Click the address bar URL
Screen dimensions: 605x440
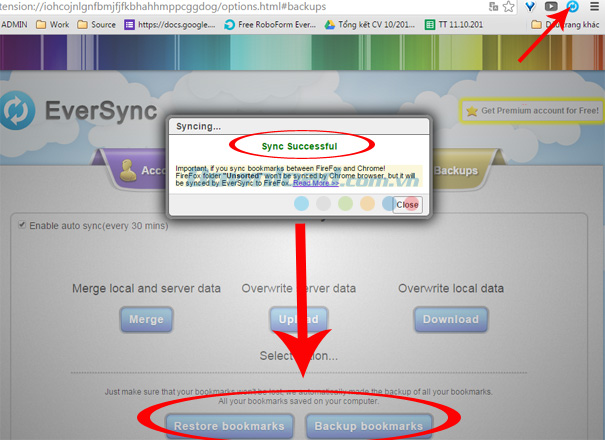pos(163,6)
